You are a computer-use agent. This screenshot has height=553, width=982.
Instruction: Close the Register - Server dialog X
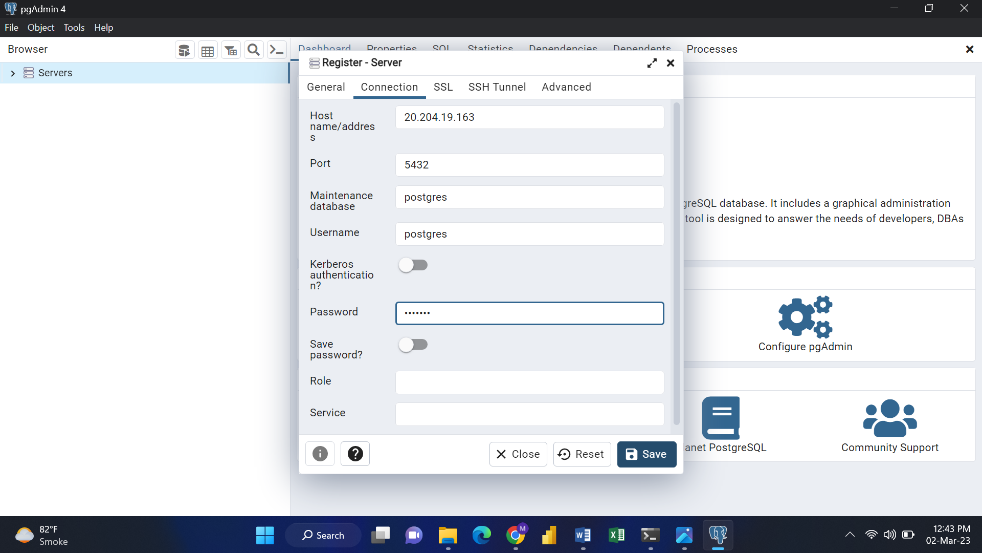[x=670, y=63]
